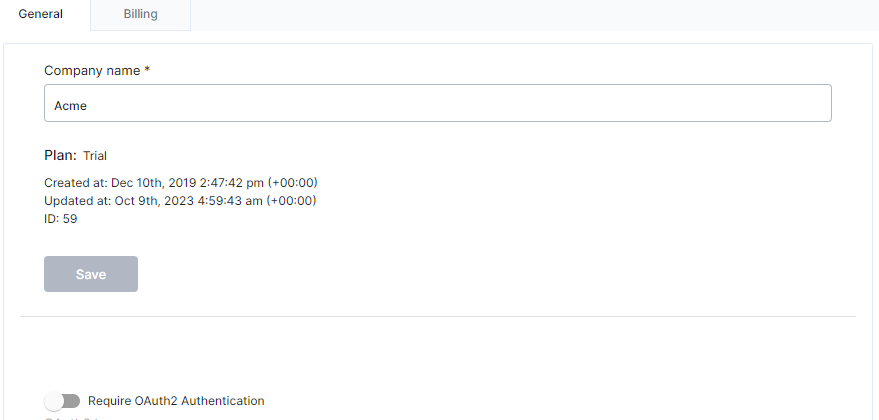
Task: Click the required asterisk beside Company name
Action: tap(147, 71)
